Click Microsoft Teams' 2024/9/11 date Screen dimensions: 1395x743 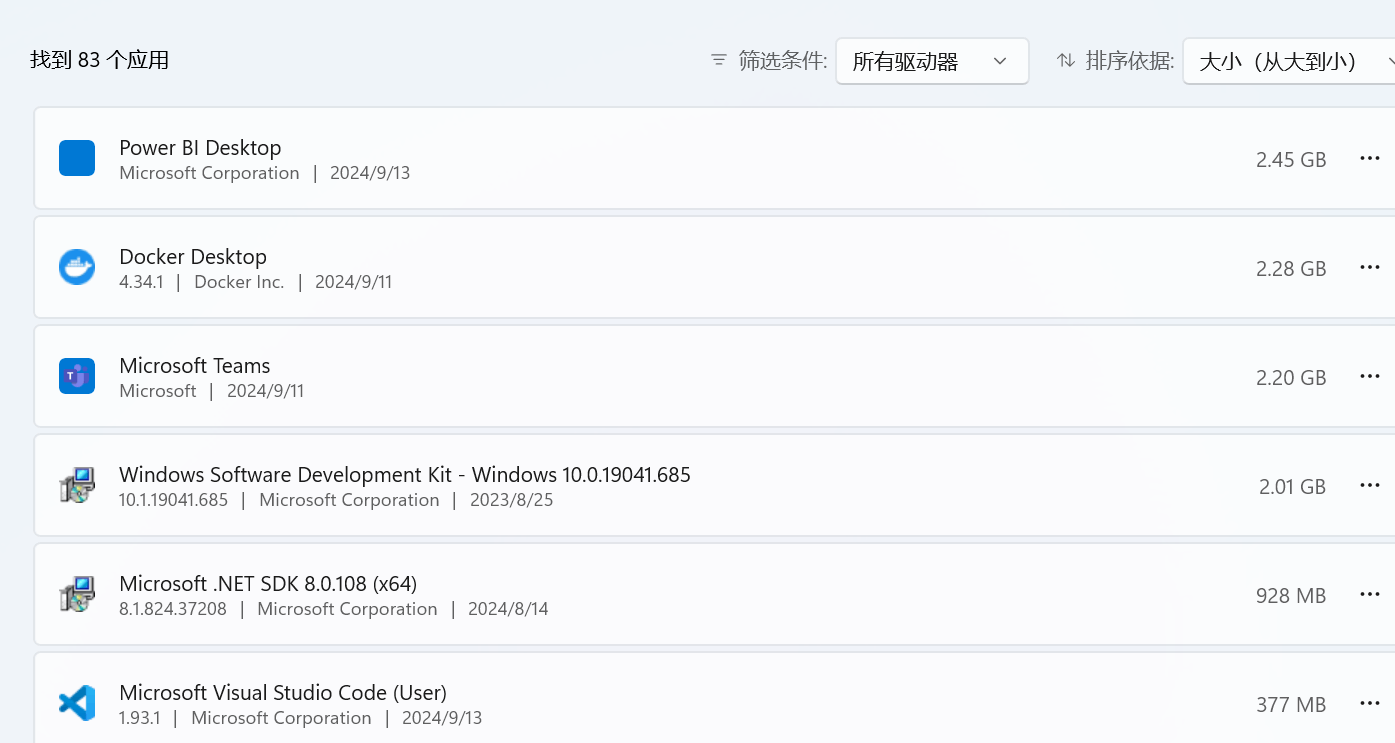(265, 391)
